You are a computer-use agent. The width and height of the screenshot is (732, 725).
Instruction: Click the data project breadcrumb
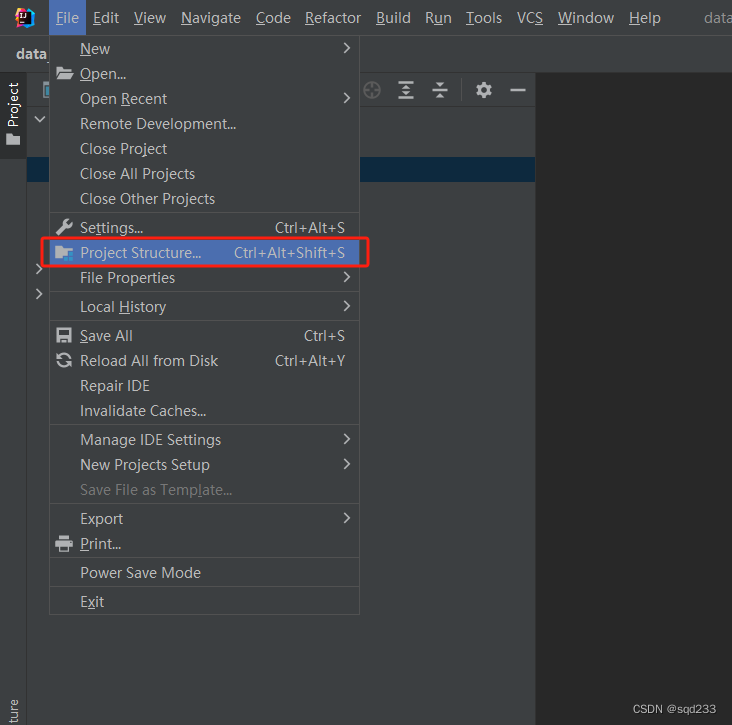pyautogui.click(x=31, y=54)
